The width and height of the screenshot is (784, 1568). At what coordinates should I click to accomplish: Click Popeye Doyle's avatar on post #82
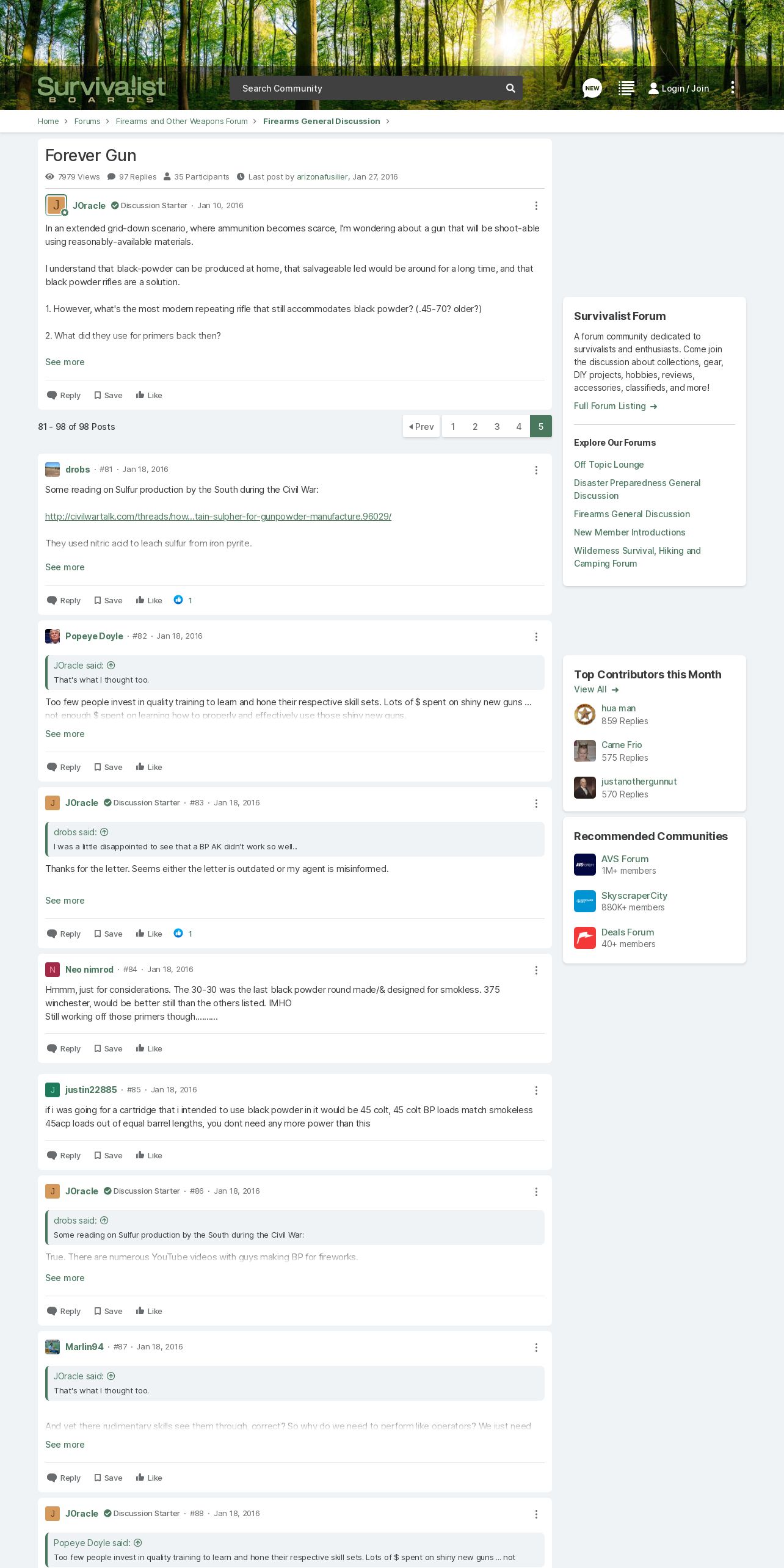click(x=53, y=636)
